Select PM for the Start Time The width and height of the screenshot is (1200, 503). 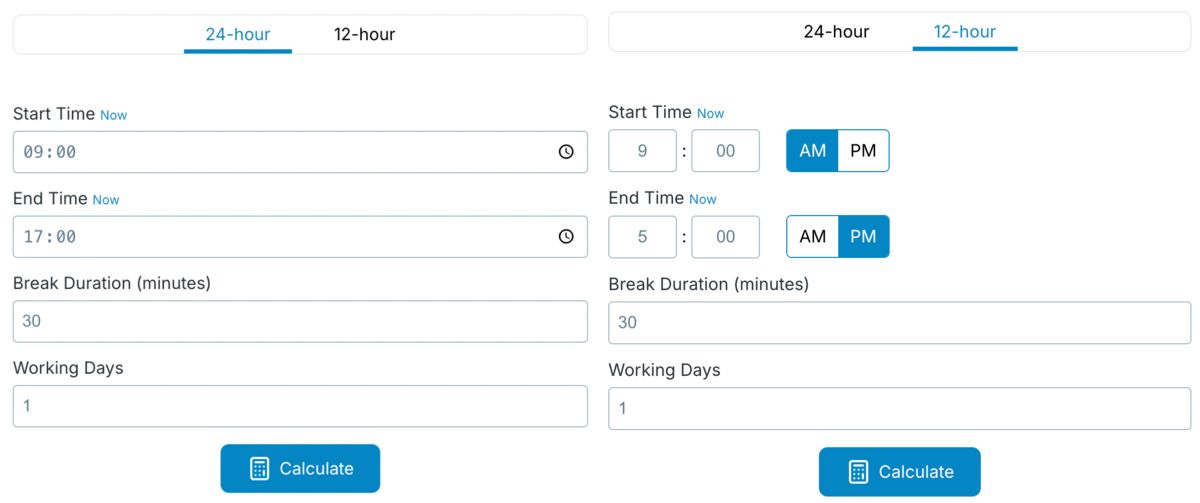click(x=863, y=151)
